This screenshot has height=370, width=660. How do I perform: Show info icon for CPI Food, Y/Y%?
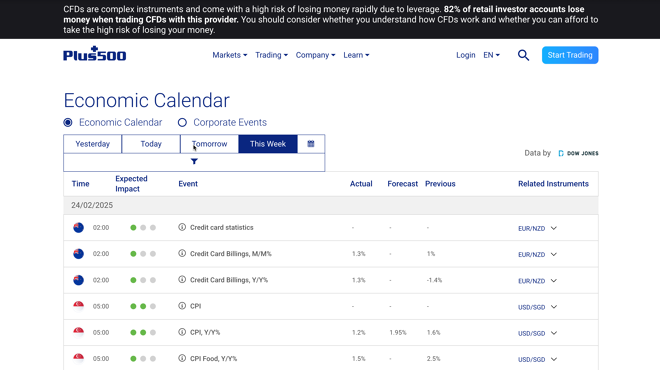(182, 358)
